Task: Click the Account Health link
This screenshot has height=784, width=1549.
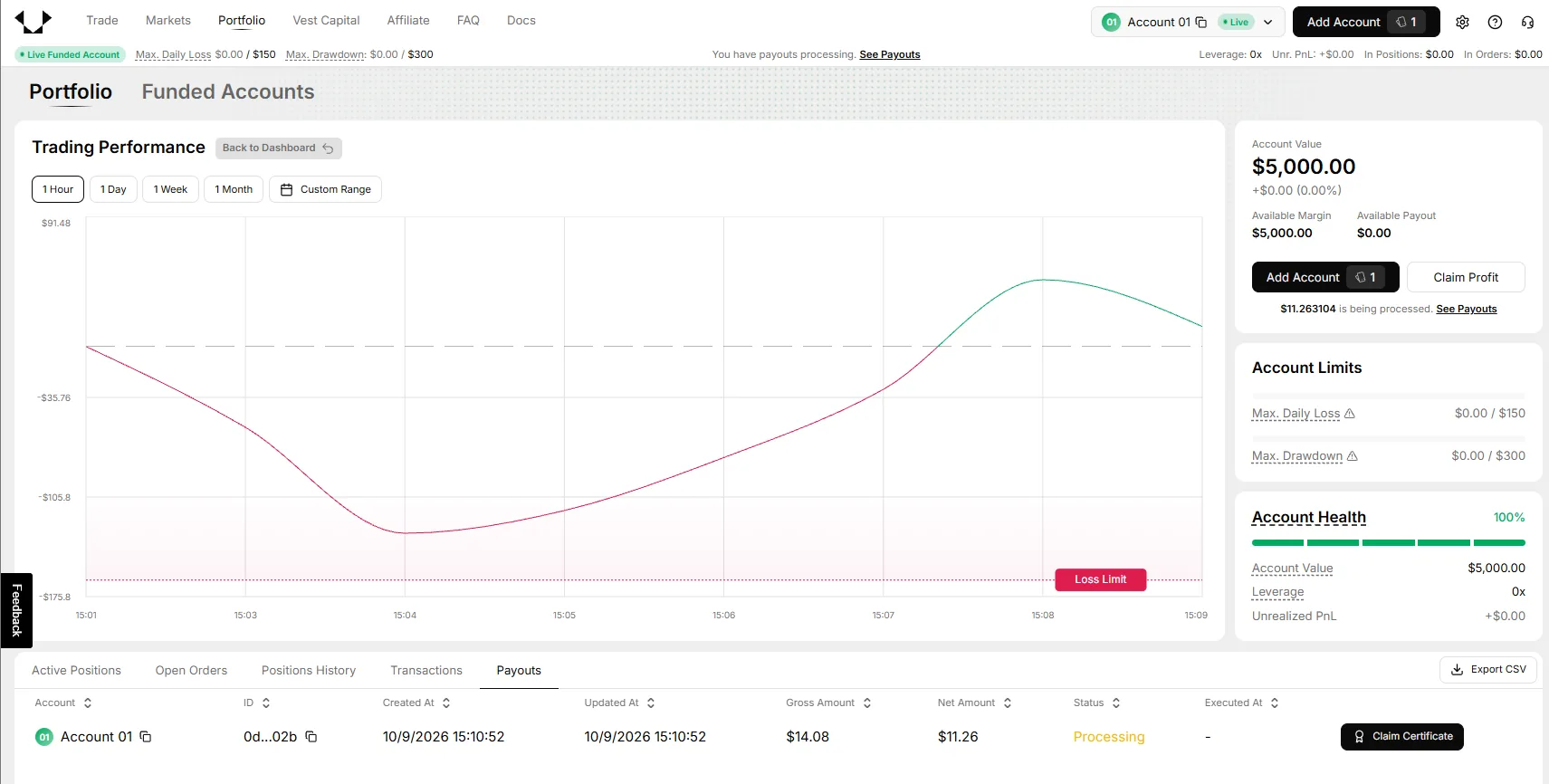Action: point(1309,517)
